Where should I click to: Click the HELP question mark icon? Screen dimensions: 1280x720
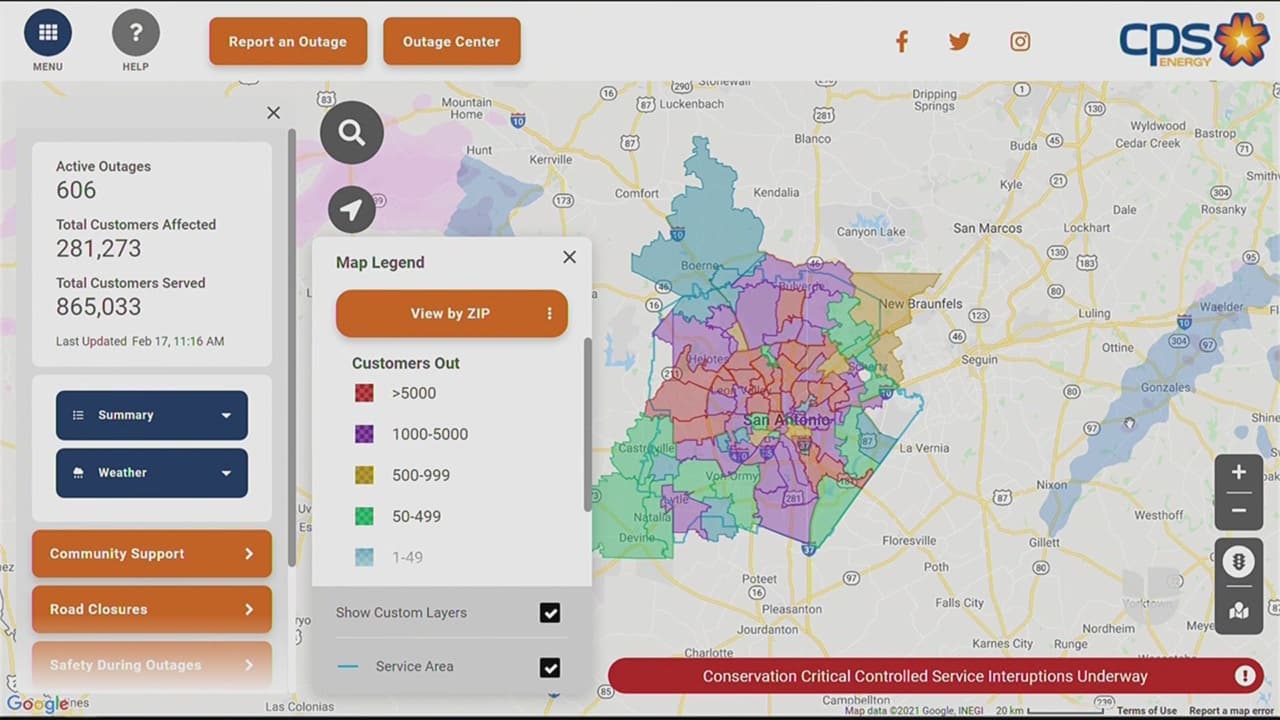(135, 32)
